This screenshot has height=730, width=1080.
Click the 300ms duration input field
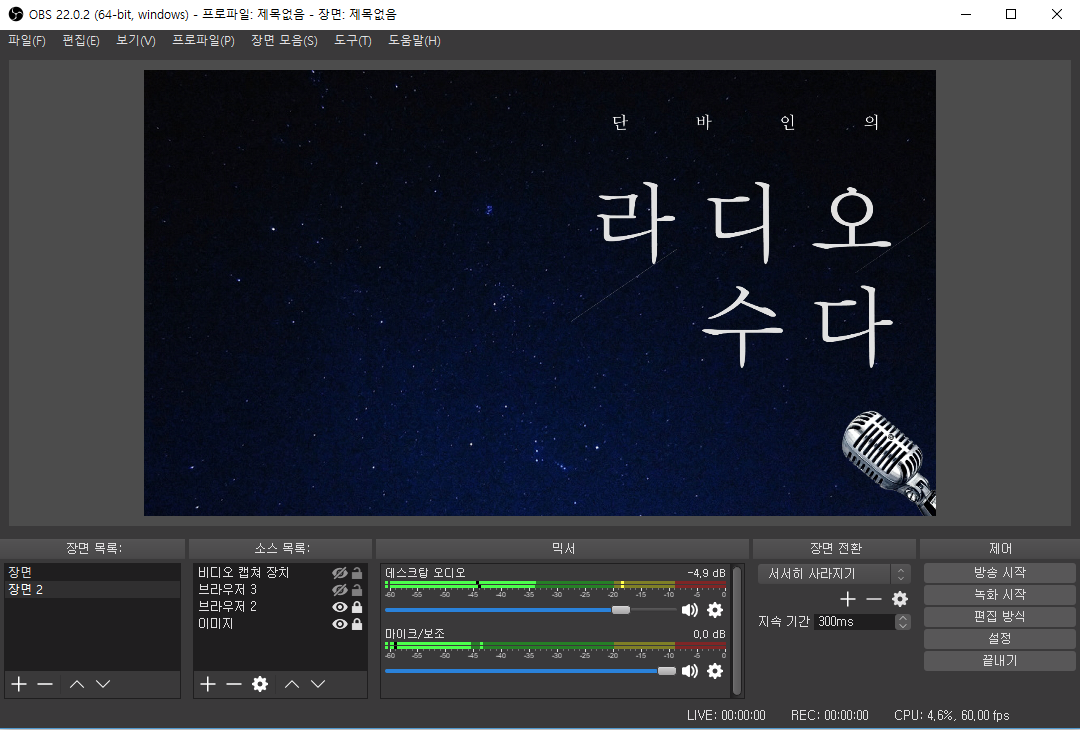pyautogui.click(x=855, y=621)
